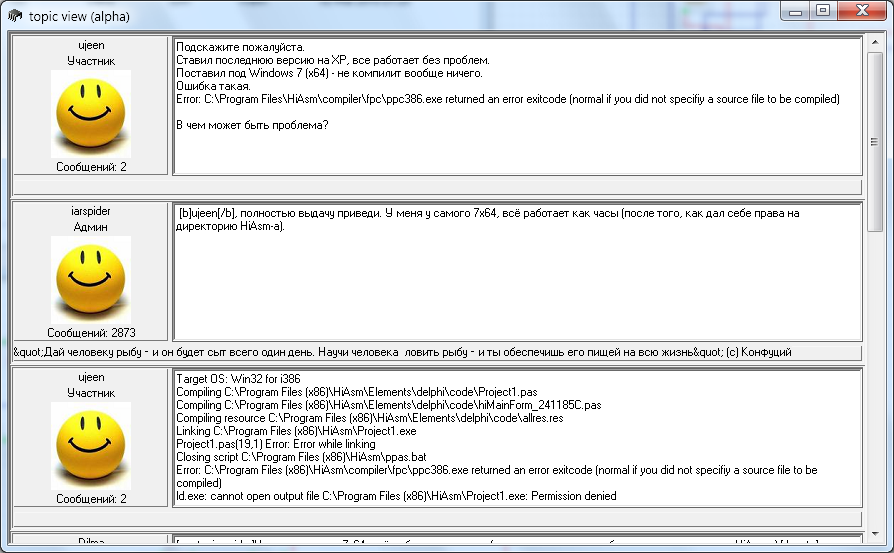894x553 pixels.
Task: Click the Админ role label
Action: pos(90,227)
